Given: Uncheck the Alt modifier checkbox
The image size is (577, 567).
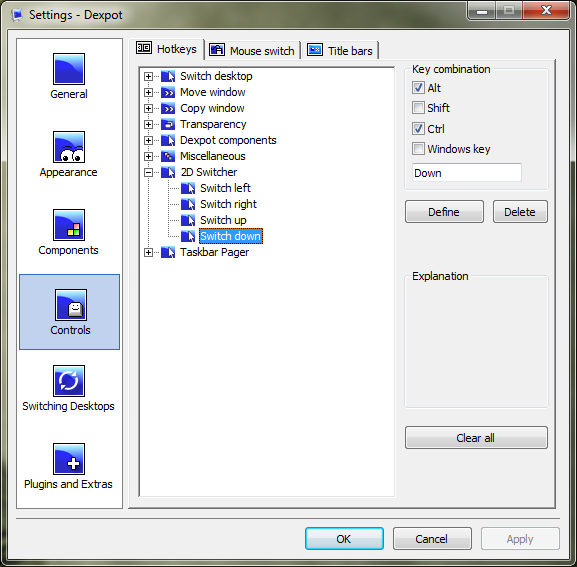Looking at the screenshot, I should (x=418, y=88).
